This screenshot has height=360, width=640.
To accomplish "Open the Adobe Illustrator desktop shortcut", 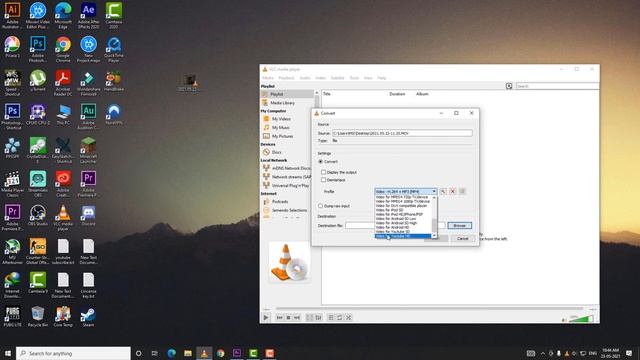I will pyautogui.click(x=12, y=15).
